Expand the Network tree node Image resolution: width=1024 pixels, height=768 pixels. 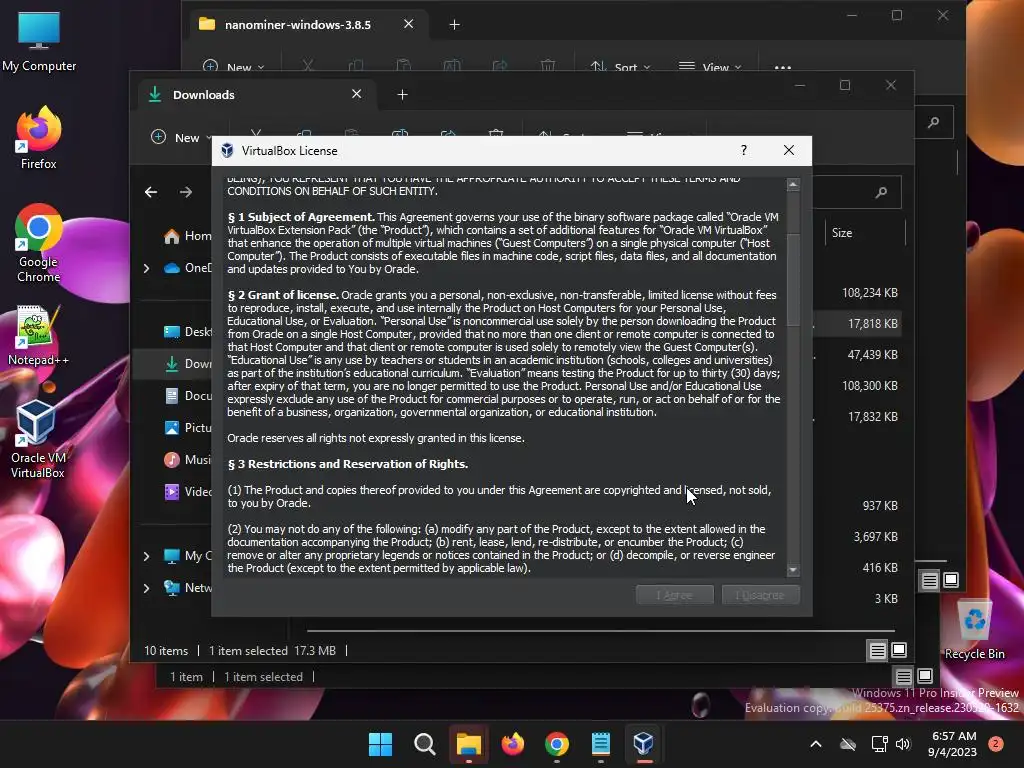click(x=146, y=588)
